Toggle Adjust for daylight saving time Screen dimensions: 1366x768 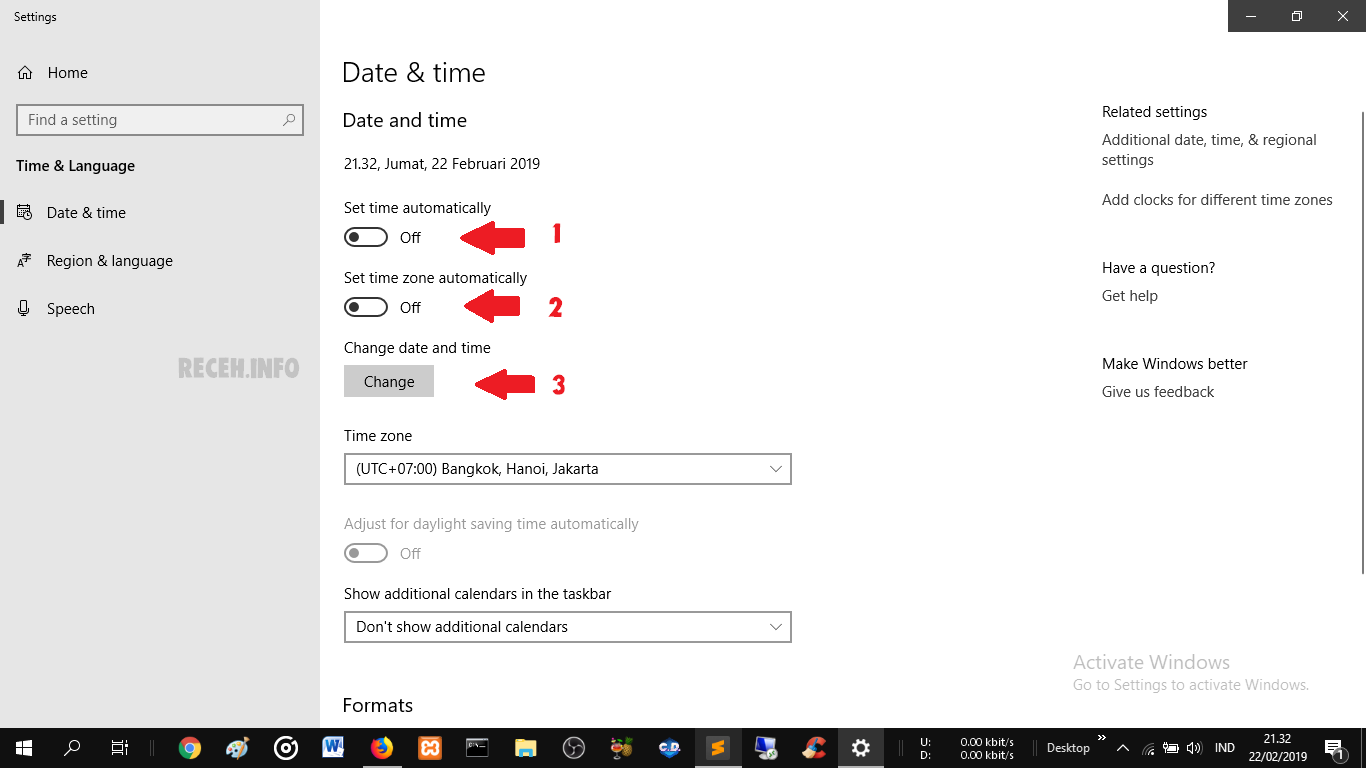[365, 553]
